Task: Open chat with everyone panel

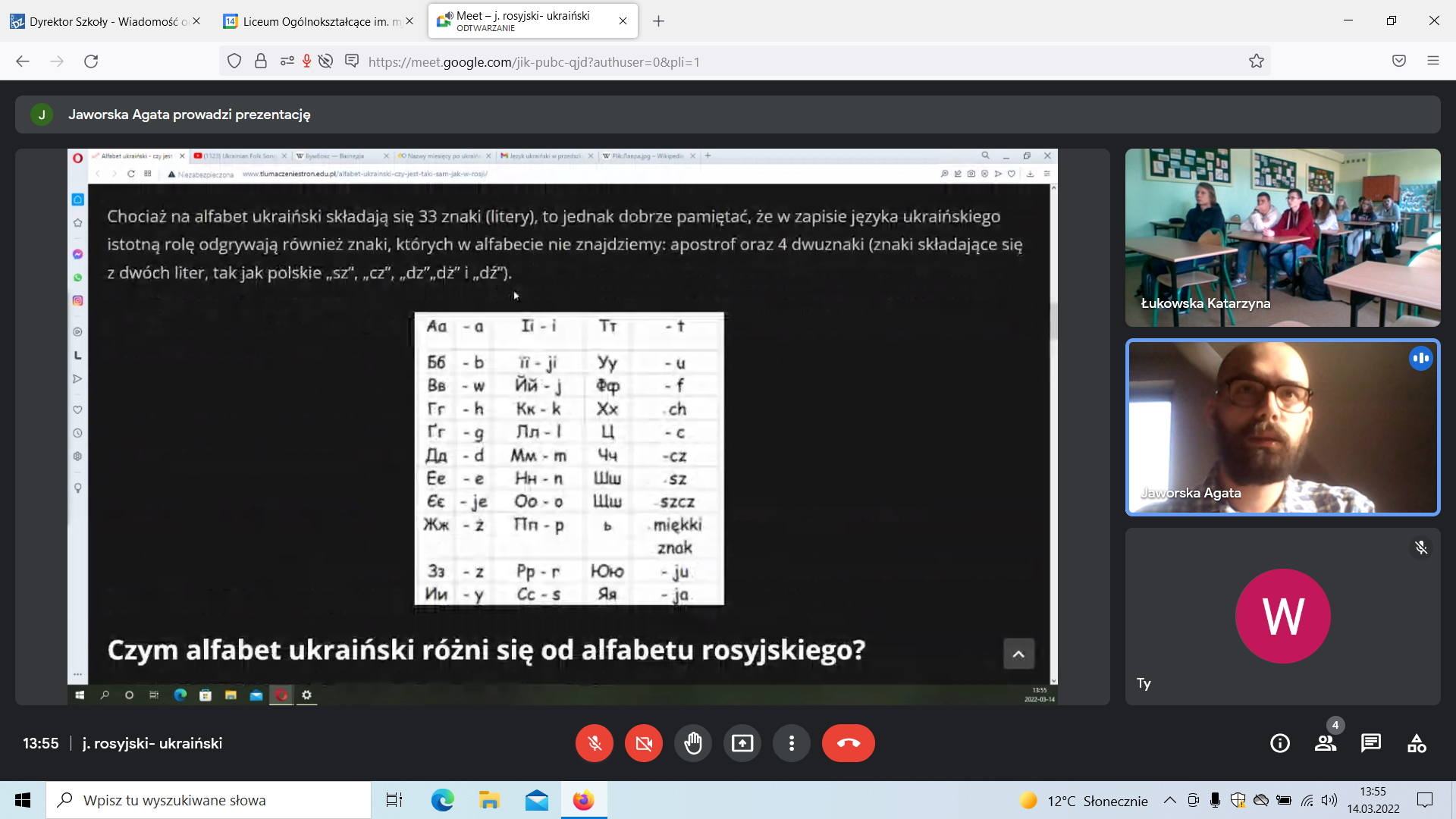Action: click(1371, 743)
